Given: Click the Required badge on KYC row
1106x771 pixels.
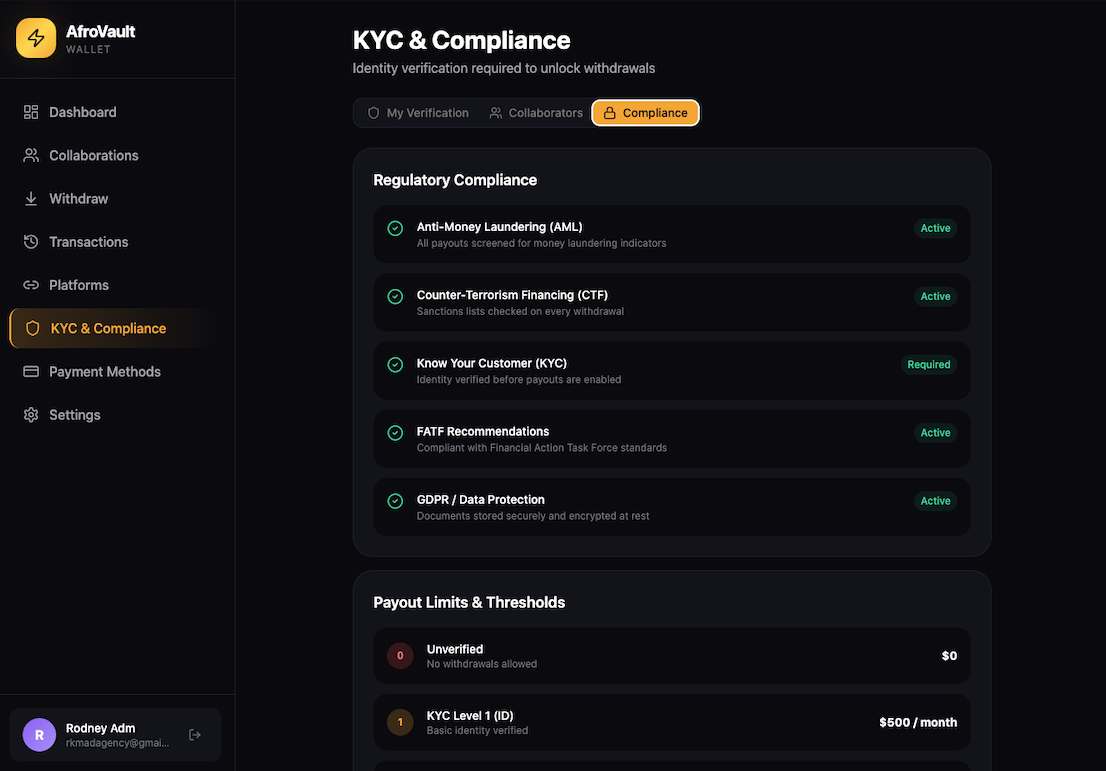Looking at the screenshot, I should (928, 365).
